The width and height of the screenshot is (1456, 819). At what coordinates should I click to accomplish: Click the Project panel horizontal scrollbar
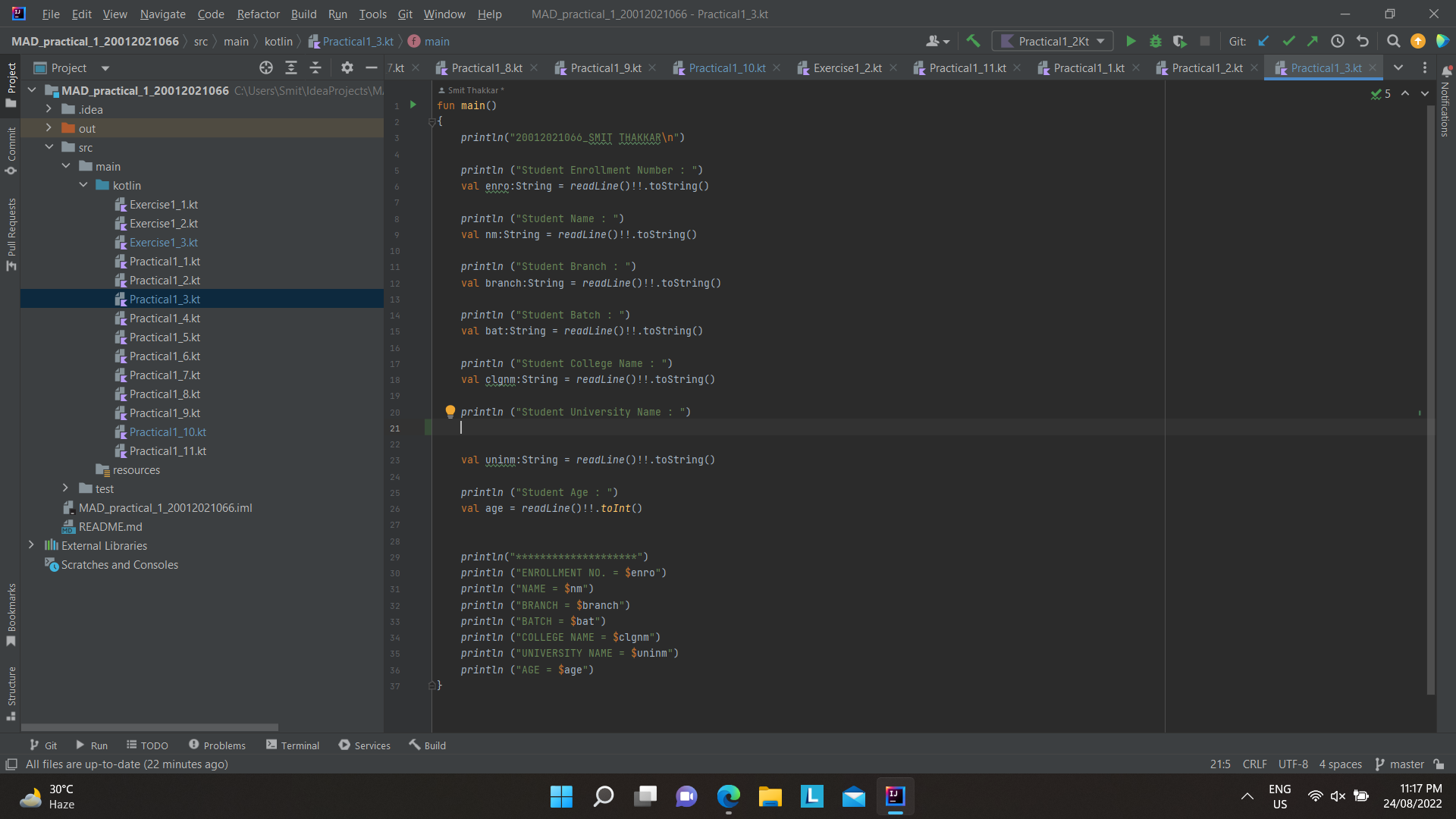coord(150,726)
